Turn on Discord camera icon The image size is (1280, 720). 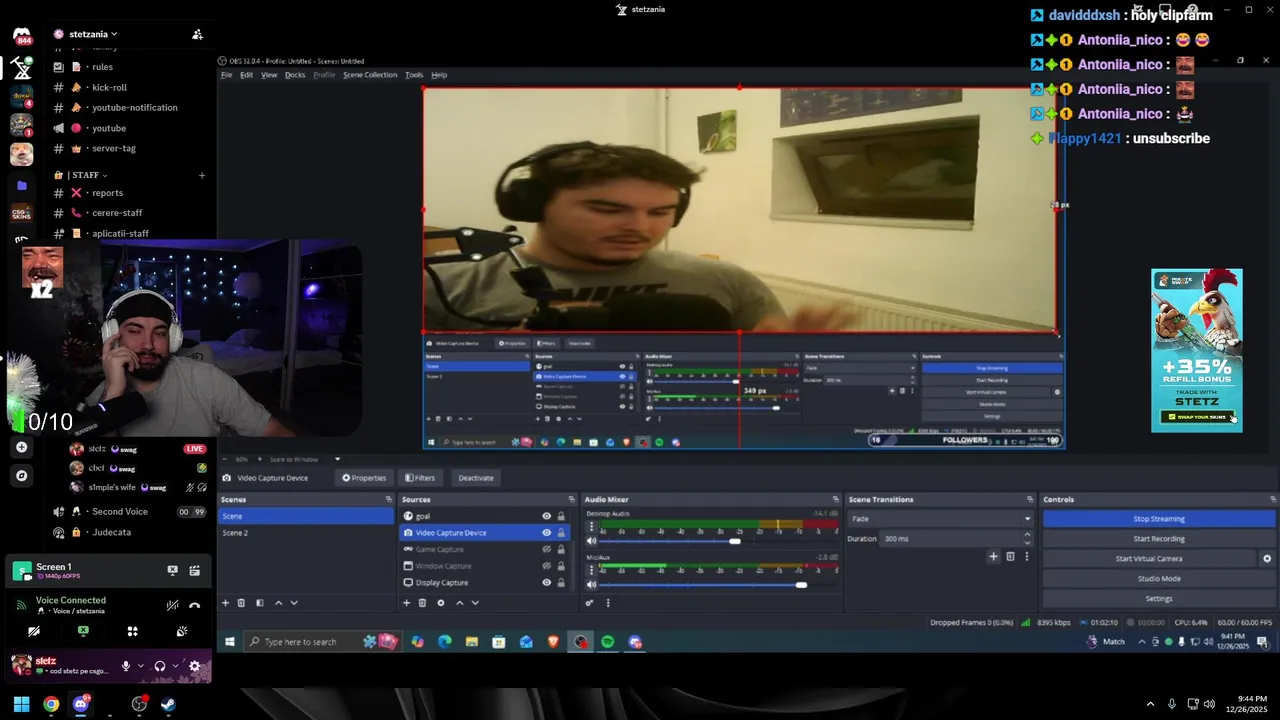[x=34, y=631]
